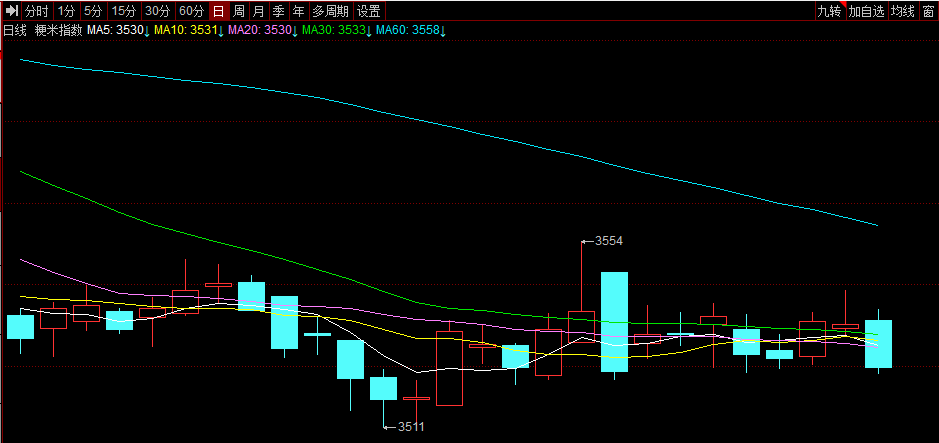This screenshot has height=443, width=939.
Task: Select the 60分 period tab
Action: click(x=192, y=11)
